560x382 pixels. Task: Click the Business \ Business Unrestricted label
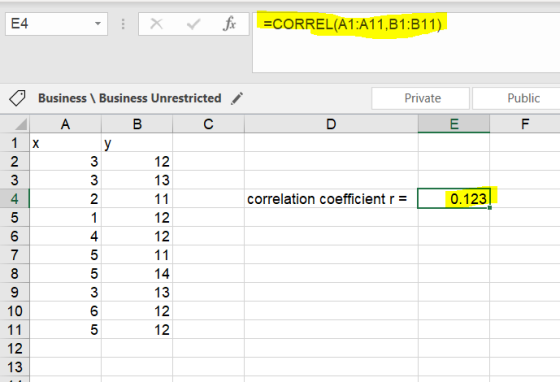[130, 98]
